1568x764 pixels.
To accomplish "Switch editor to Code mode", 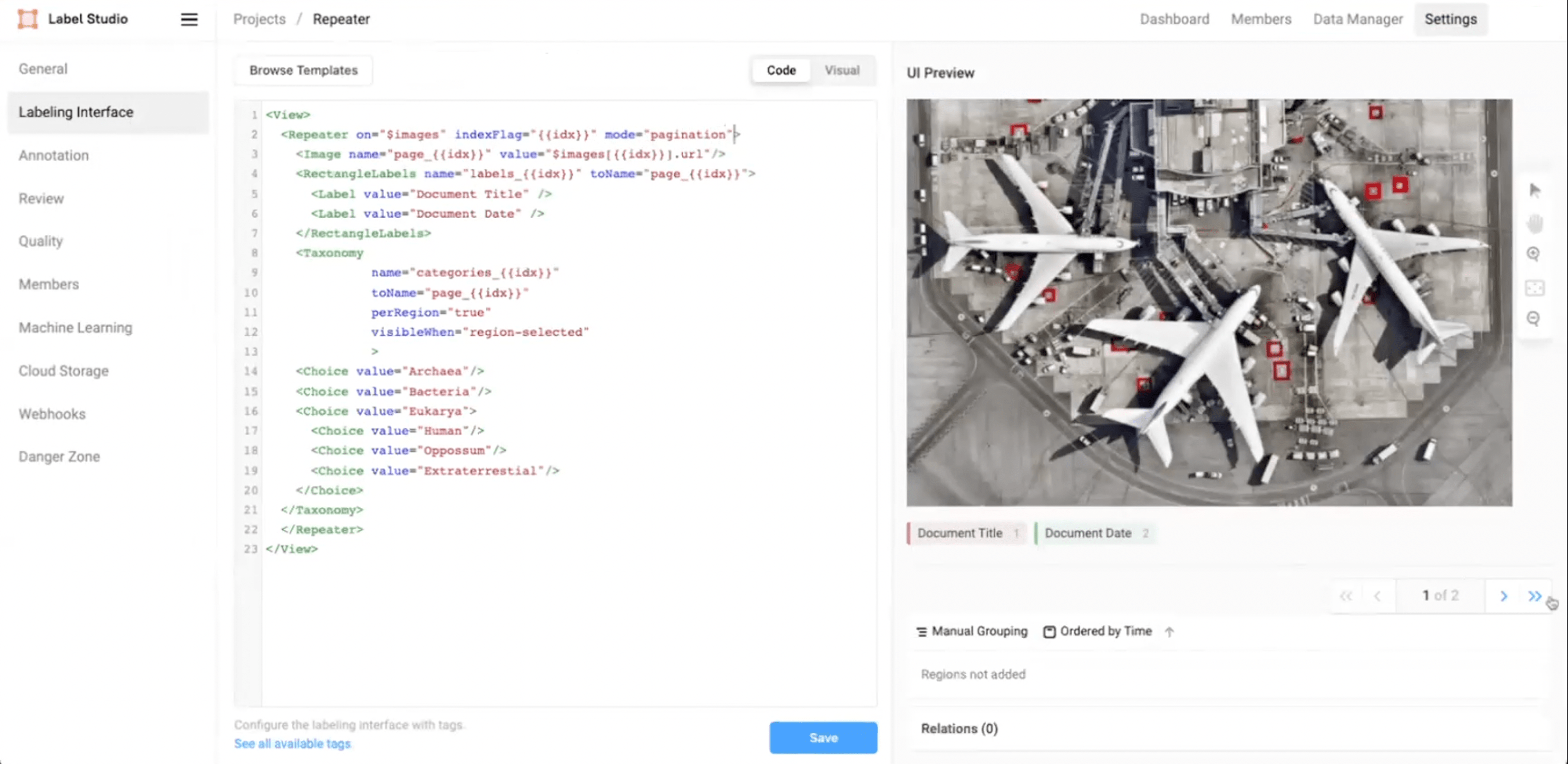I will [781, 70].
